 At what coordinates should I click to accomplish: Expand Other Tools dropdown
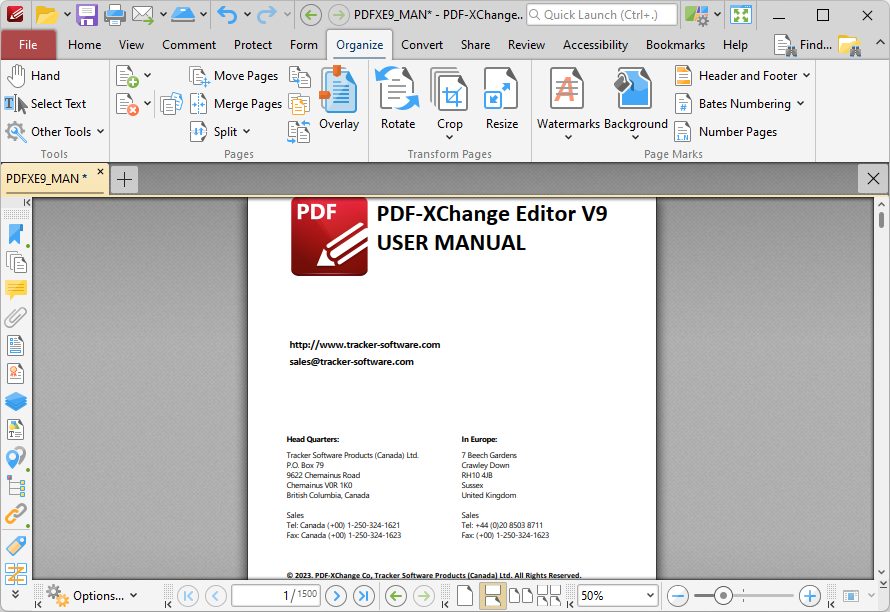(x=100, y=132)
